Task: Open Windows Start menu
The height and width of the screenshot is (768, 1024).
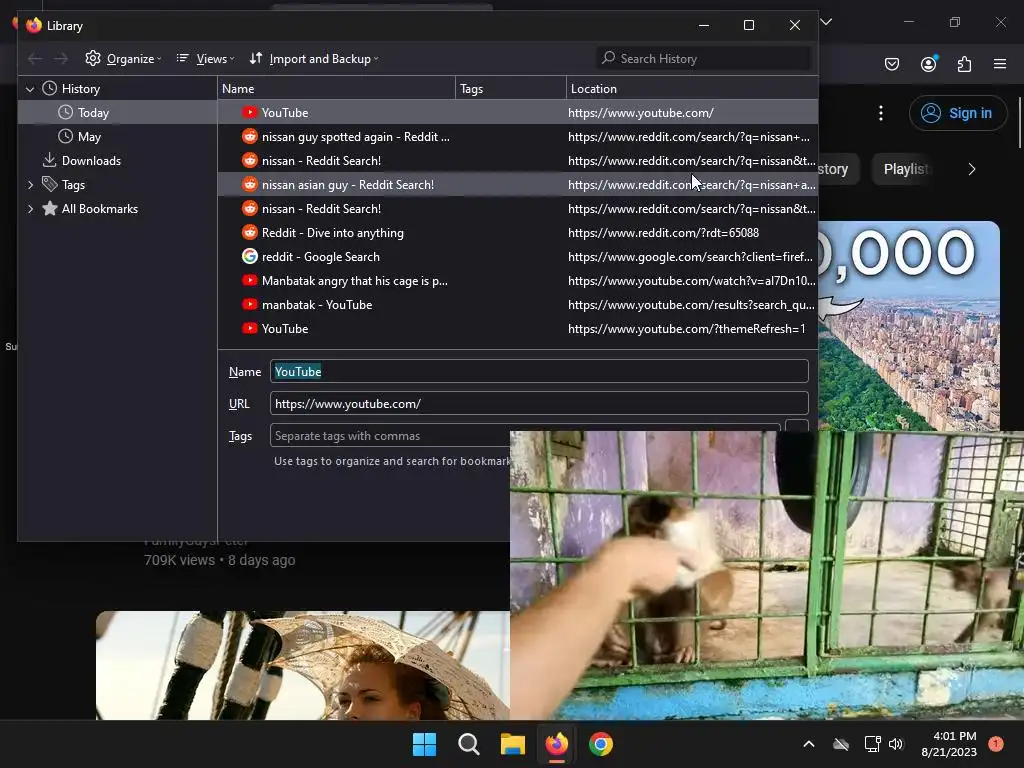Action: coord(424,744)
